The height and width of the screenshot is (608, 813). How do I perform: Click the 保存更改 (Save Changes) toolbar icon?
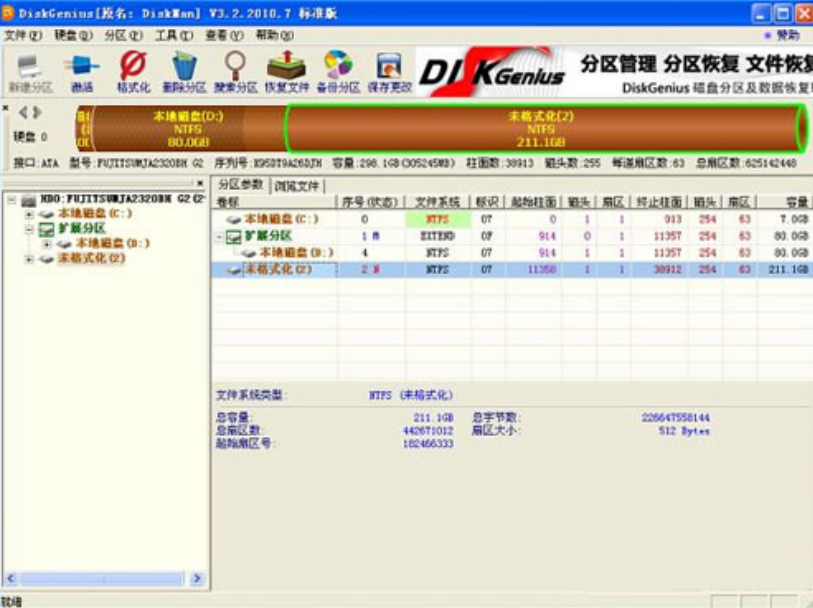tap(388, 72)
